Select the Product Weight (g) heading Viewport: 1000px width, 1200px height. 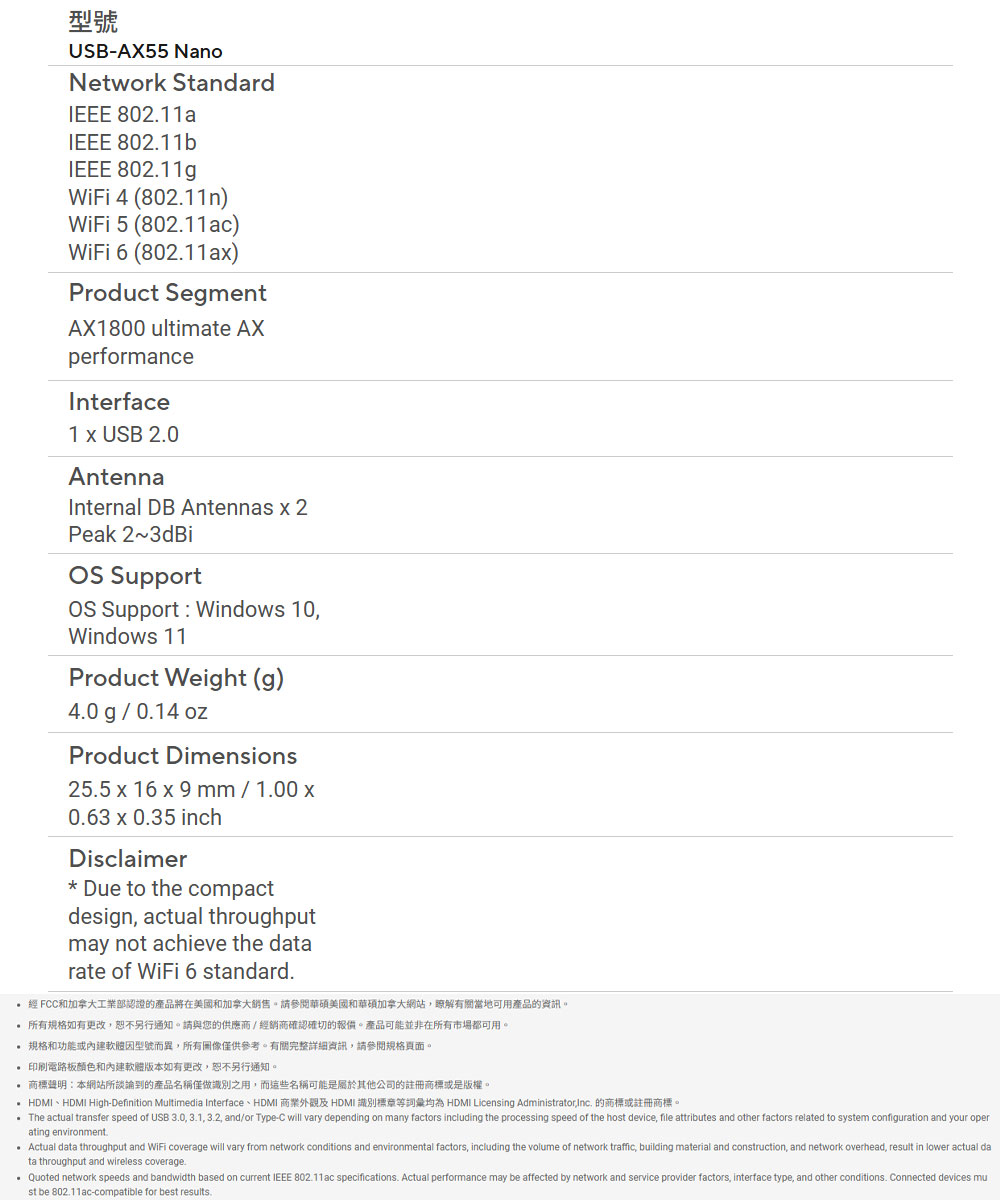(x=177, y=679)
